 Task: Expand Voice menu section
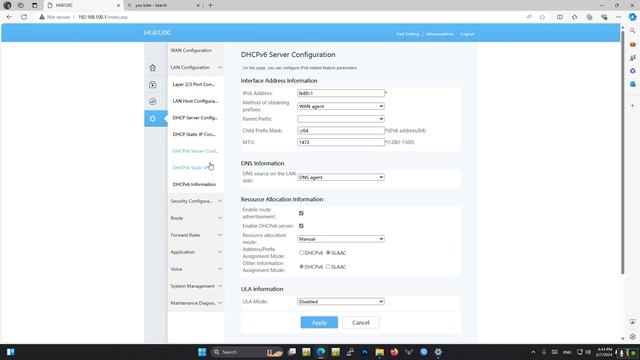(x=196, y=269)
